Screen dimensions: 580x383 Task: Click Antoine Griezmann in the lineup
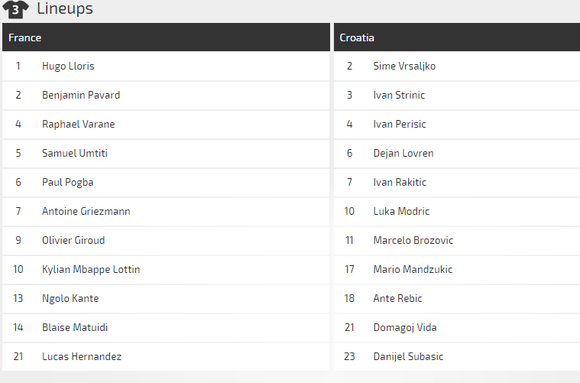[86, 211]
